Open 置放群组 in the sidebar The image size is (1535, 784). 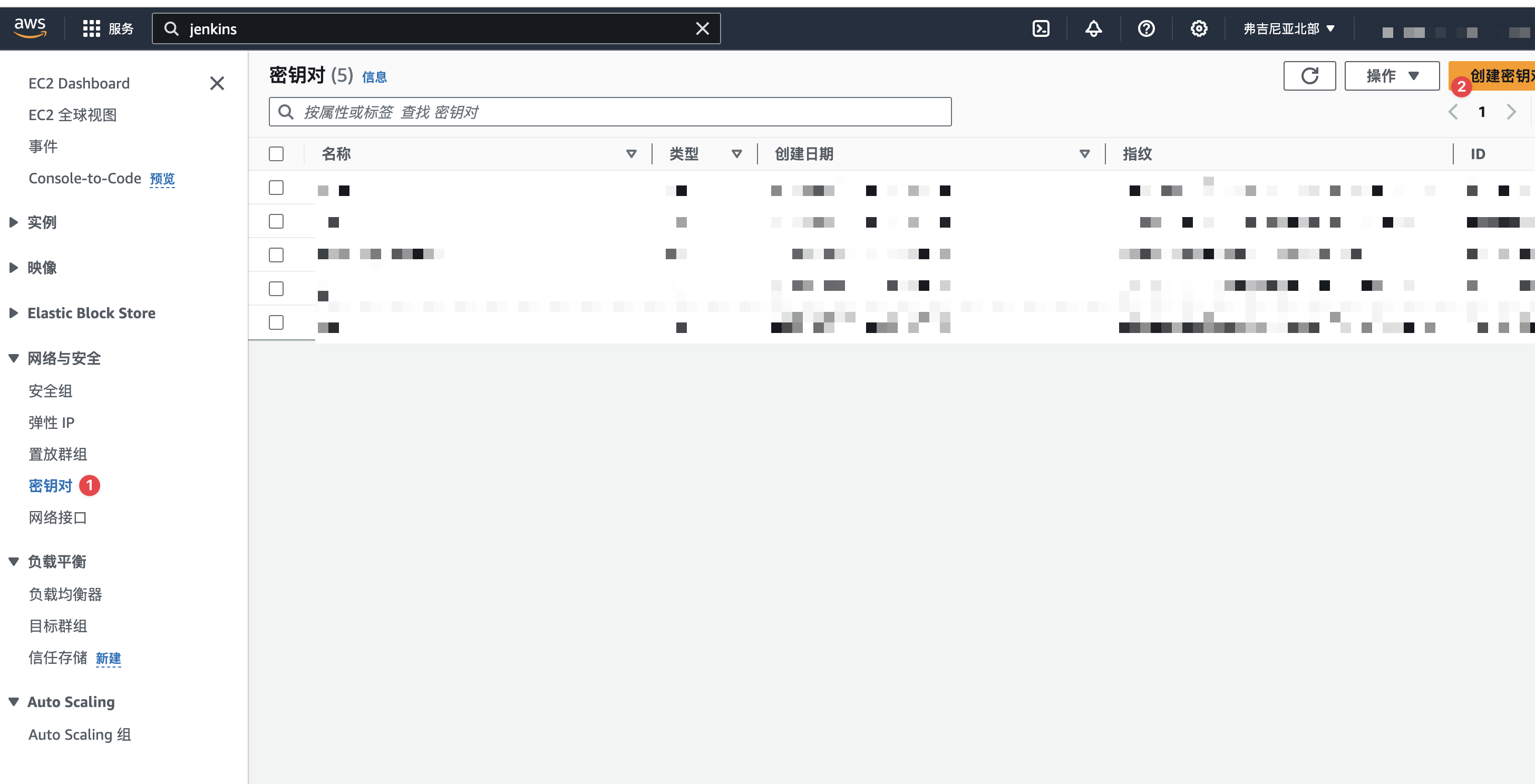[58, 454]
